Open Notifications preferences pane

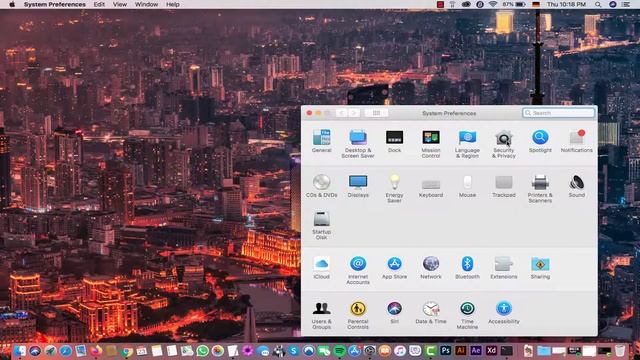coord(576,141)
